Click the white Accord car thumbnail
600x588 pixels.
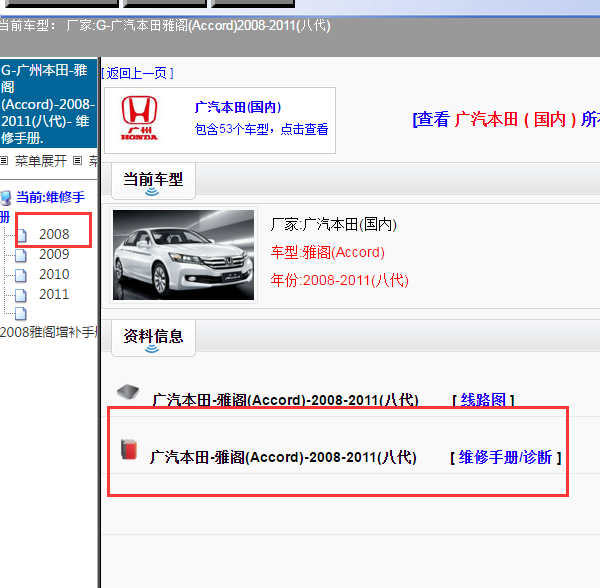(x=183, y=255)
